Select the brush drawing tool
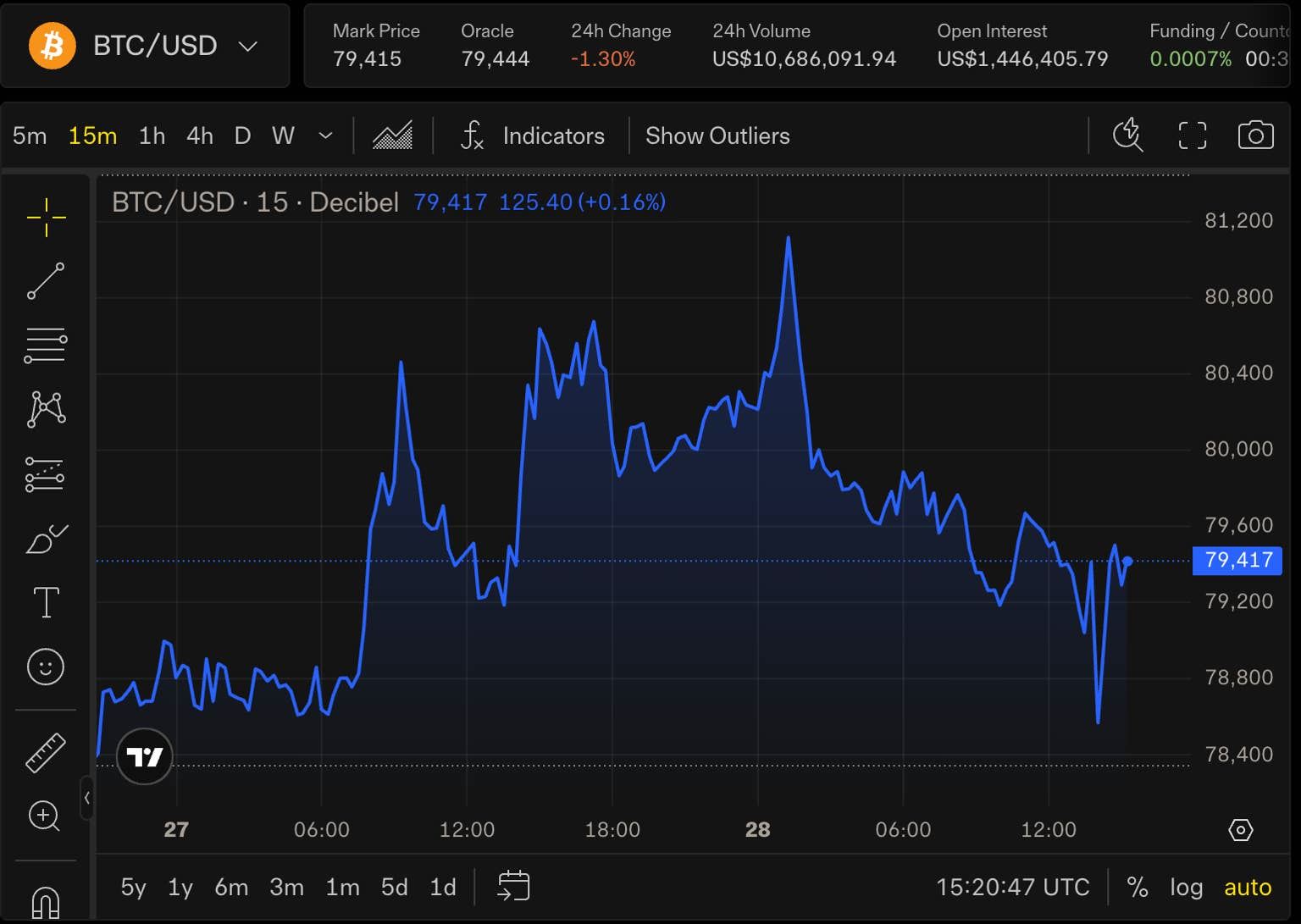 (46, 539)
